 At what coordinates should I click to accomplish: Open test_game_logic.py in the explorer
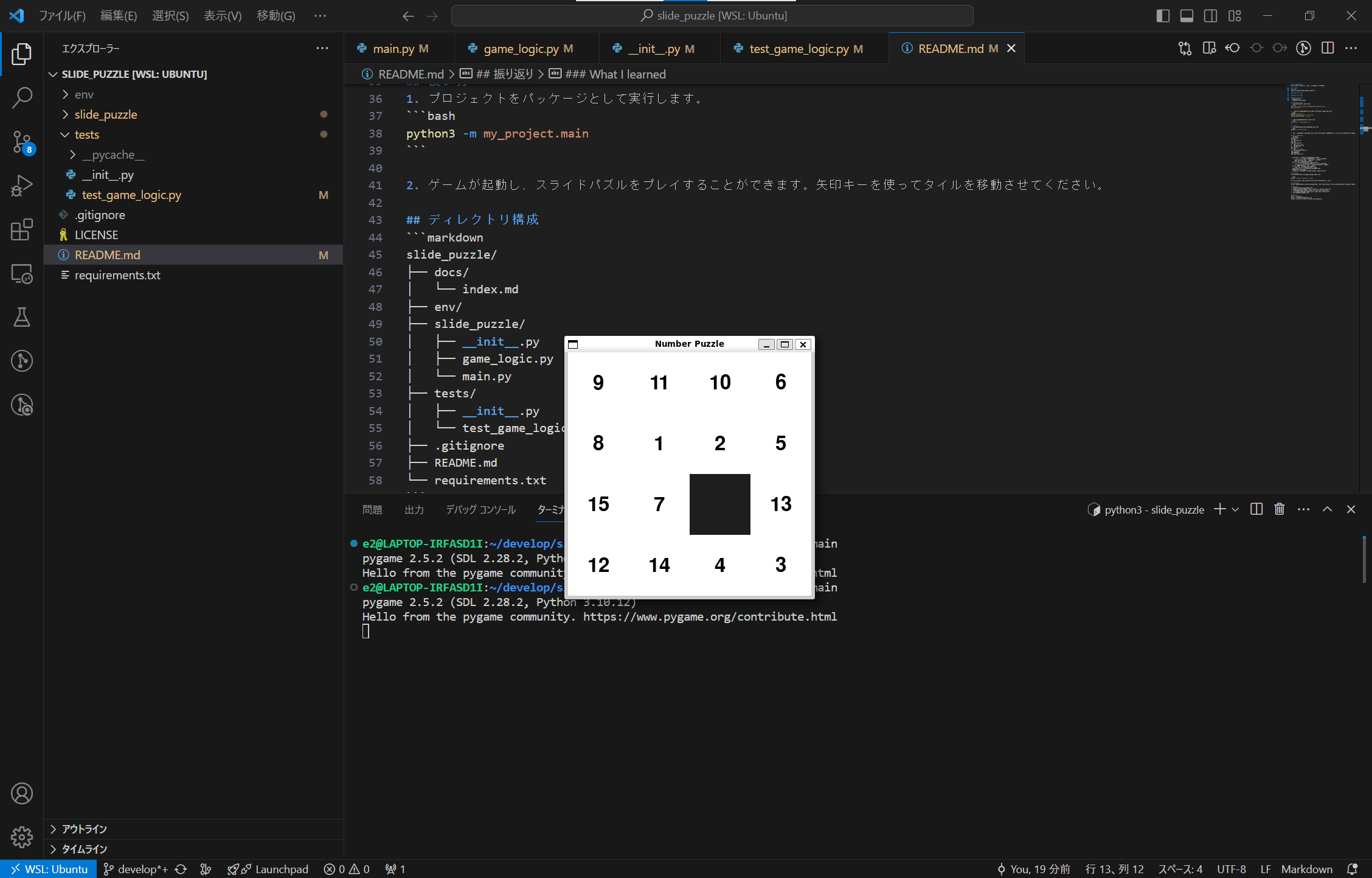(x=193, y=195)
